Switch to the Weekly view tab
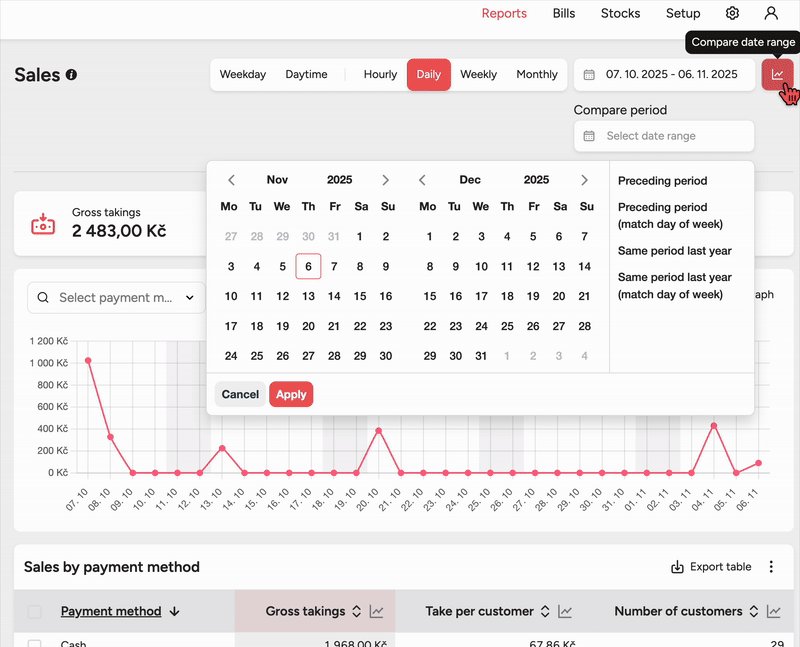Viewport: 800px width, 647px height. [x=478, y=74]
